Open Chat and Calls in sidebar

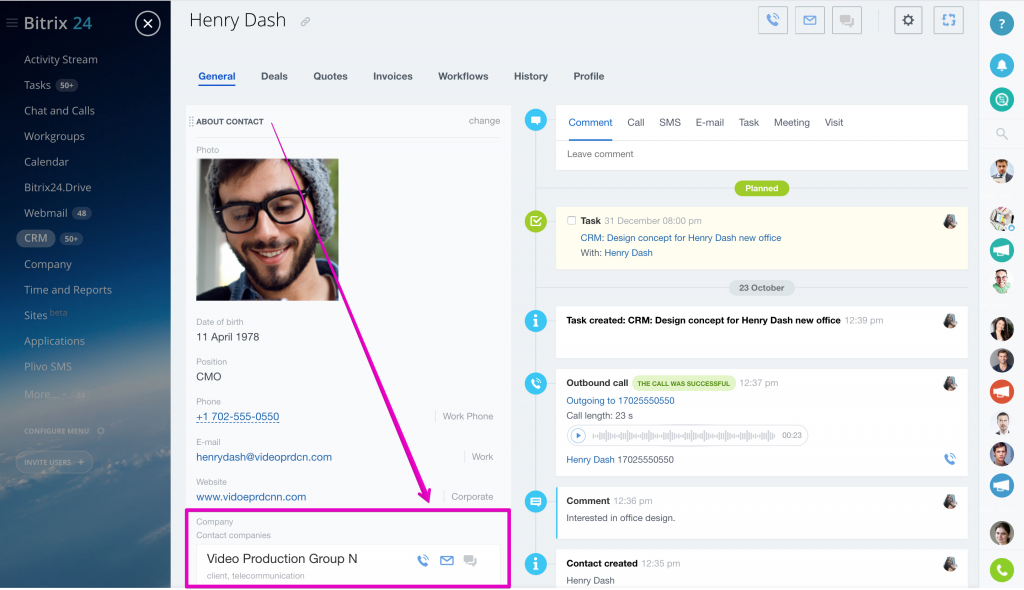pos(59,110)
